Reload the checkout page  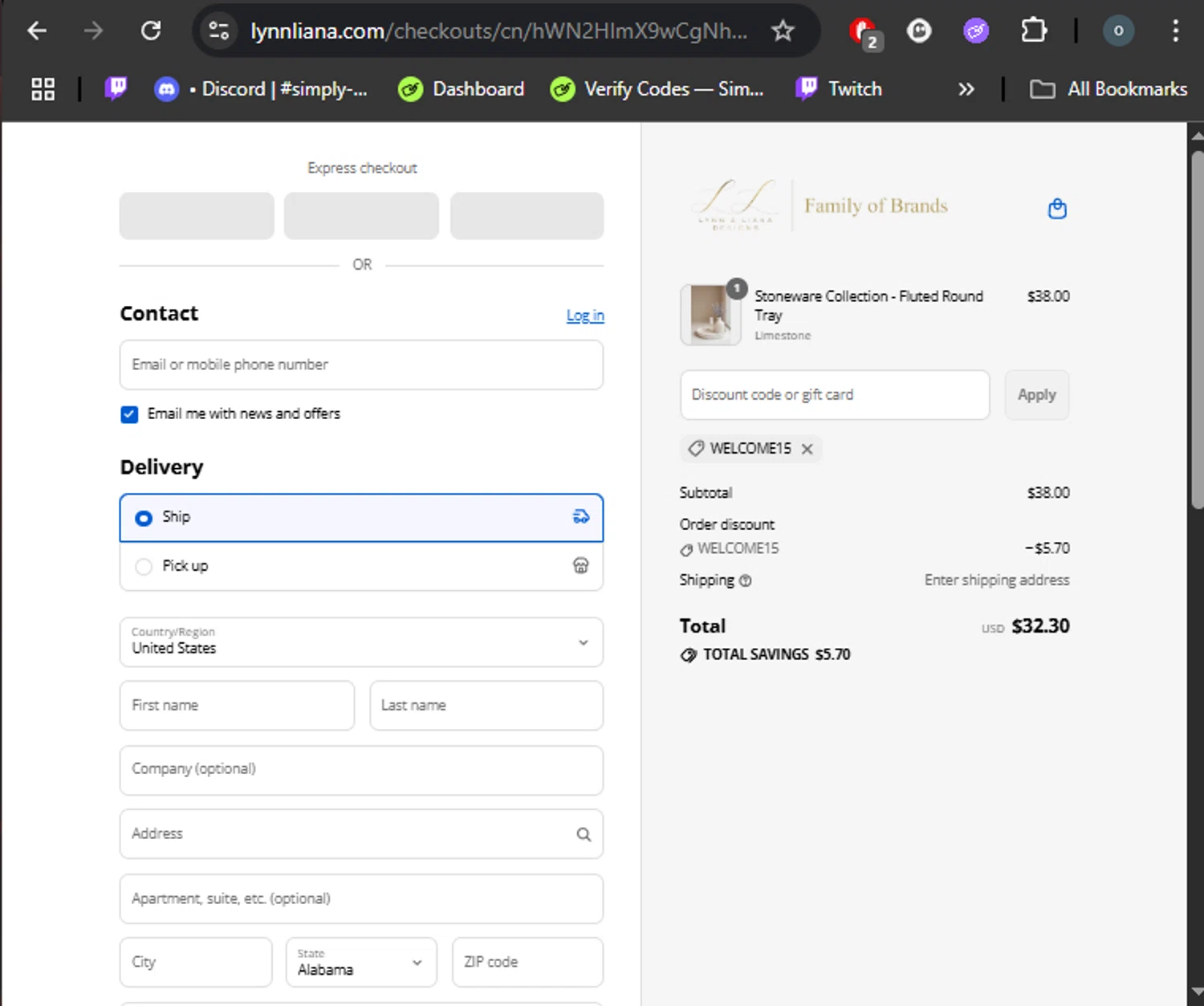point(151,31)
